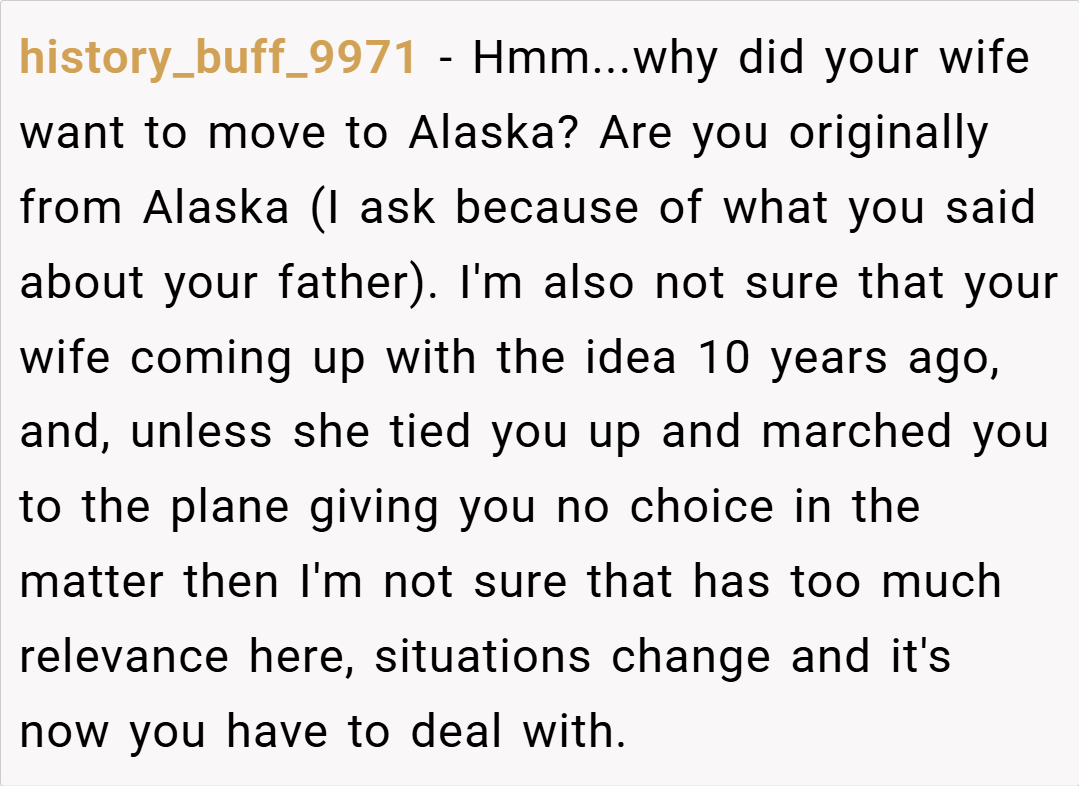Click the word "giving" in the comment
The image size is (1079, 786).
[x=374, y=509]
